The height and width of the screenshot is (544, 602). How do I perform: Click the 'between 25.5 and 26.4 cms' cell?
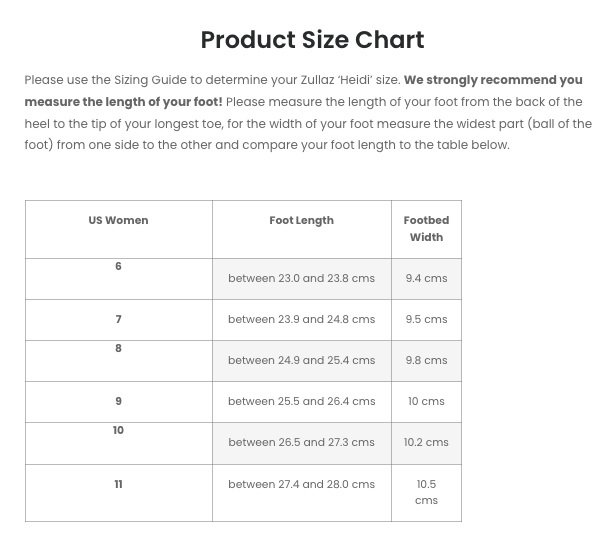pyautogui.click(x=301, y=402)
